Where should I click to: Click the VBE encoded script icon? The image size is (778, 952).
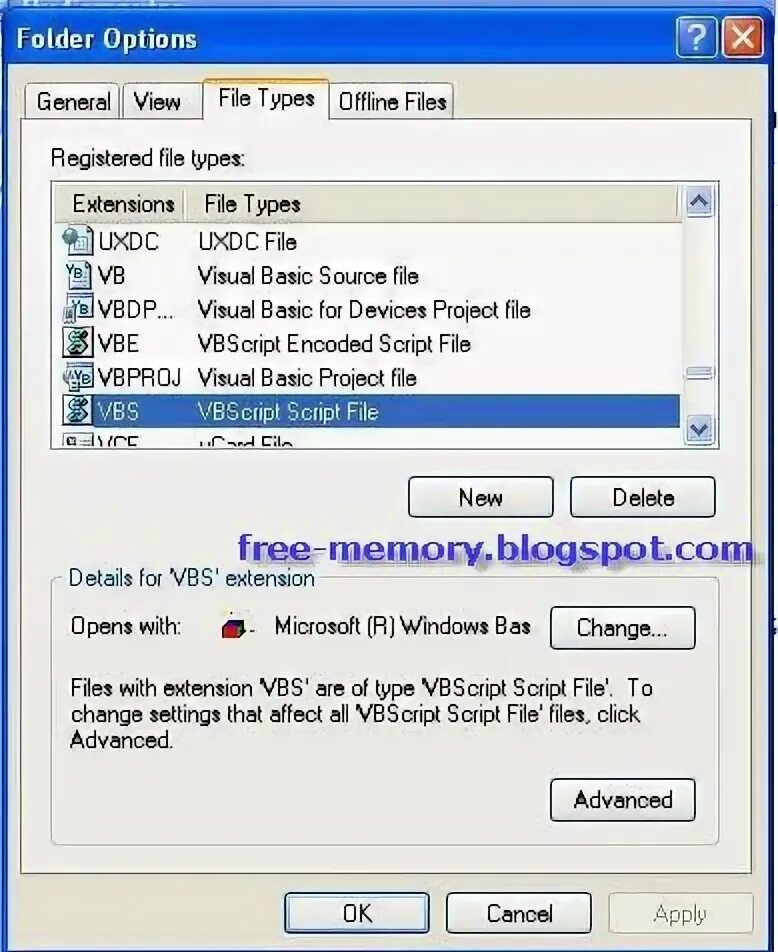tap(78, 343)
